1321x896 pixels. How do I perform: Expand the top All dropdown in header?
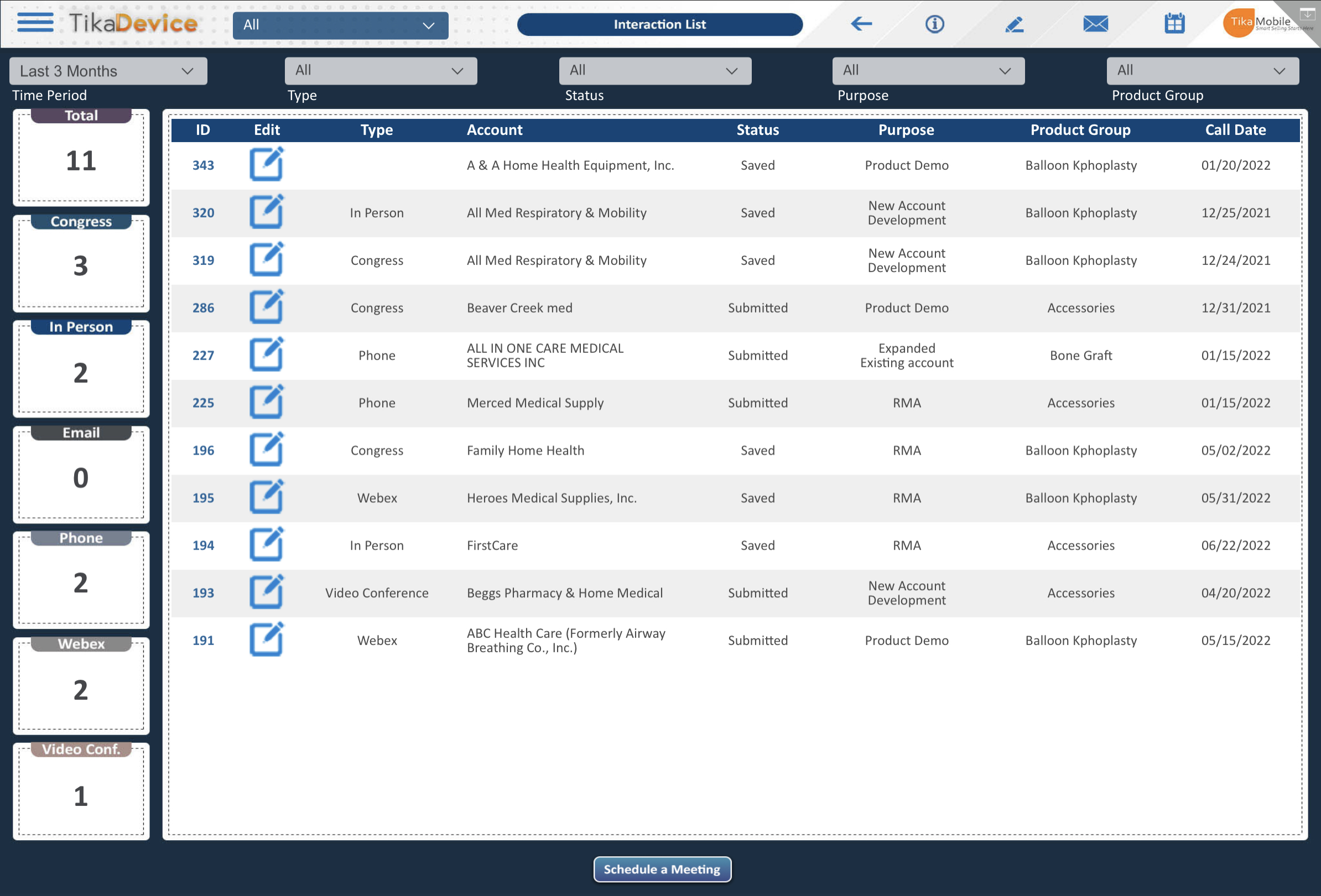(x=340, y=25)
